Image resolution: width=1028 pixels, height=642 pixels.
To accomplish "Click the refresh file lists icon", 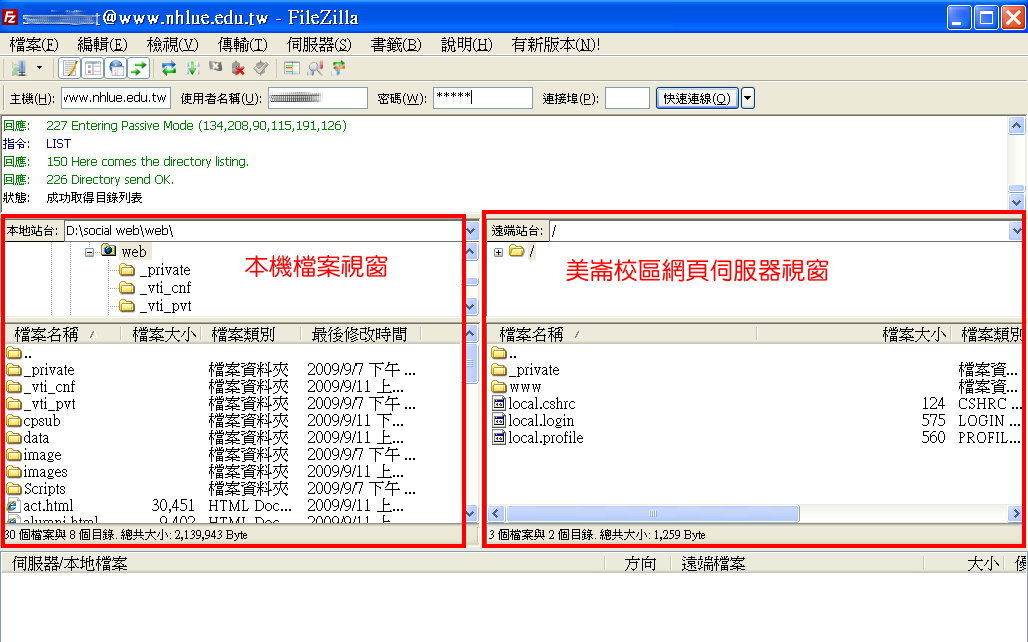I will point(169,68).
